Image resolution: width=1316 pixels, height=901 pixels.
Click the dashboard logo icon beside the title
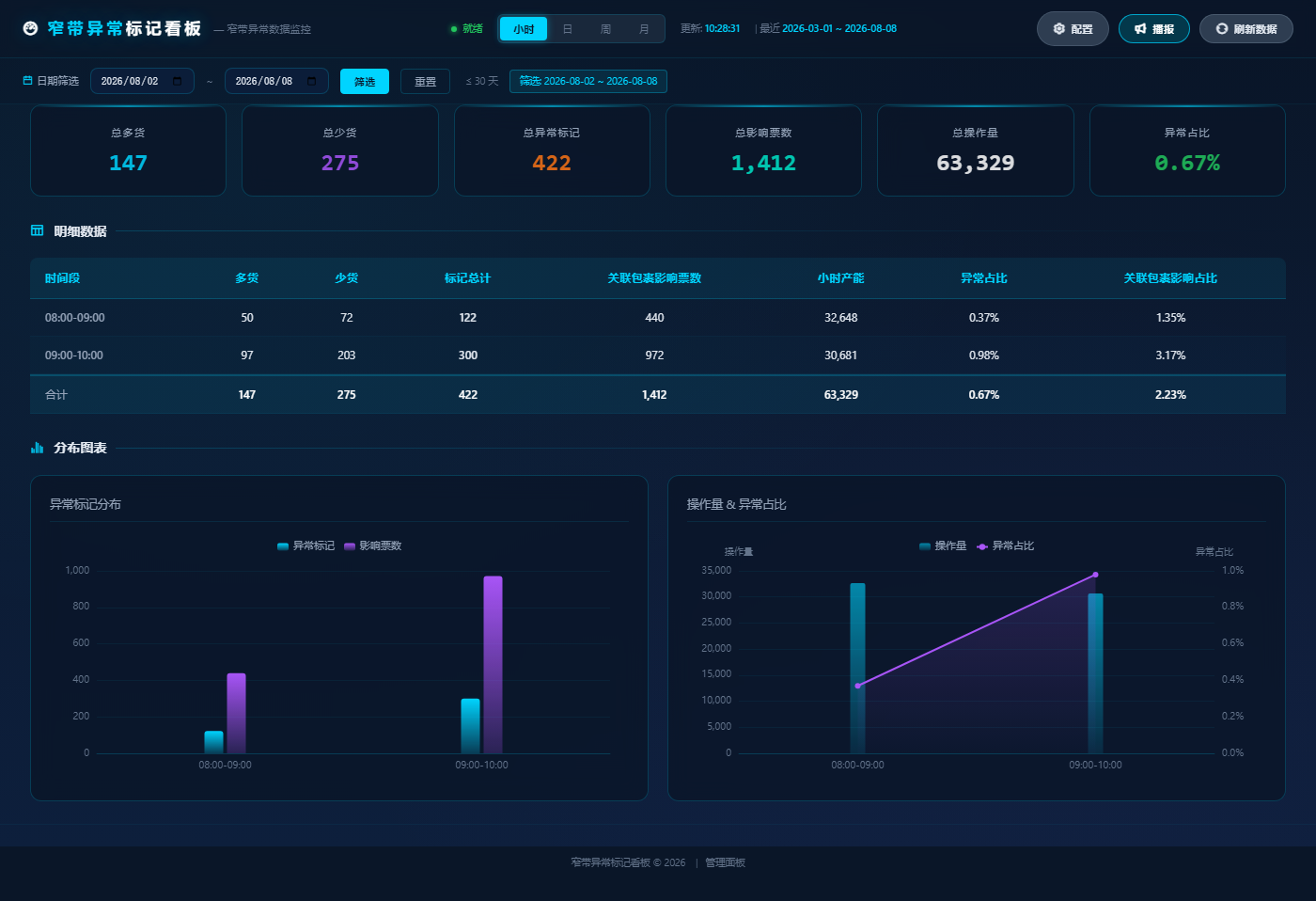click(30, 28)
